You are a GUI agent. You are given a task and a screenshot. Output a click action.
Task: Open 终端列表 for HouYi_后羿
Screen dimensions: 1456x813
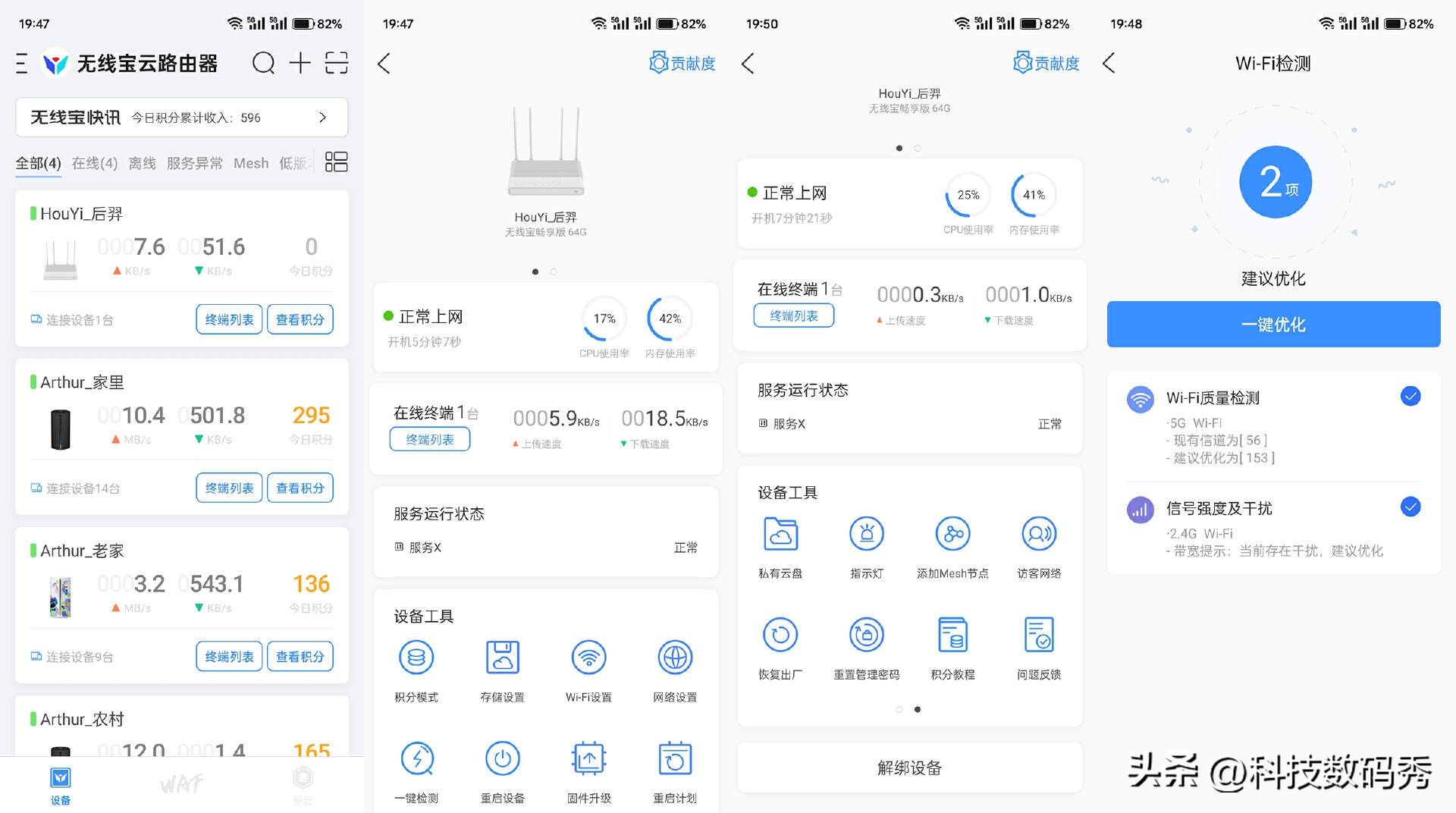(x=229, y=319)
